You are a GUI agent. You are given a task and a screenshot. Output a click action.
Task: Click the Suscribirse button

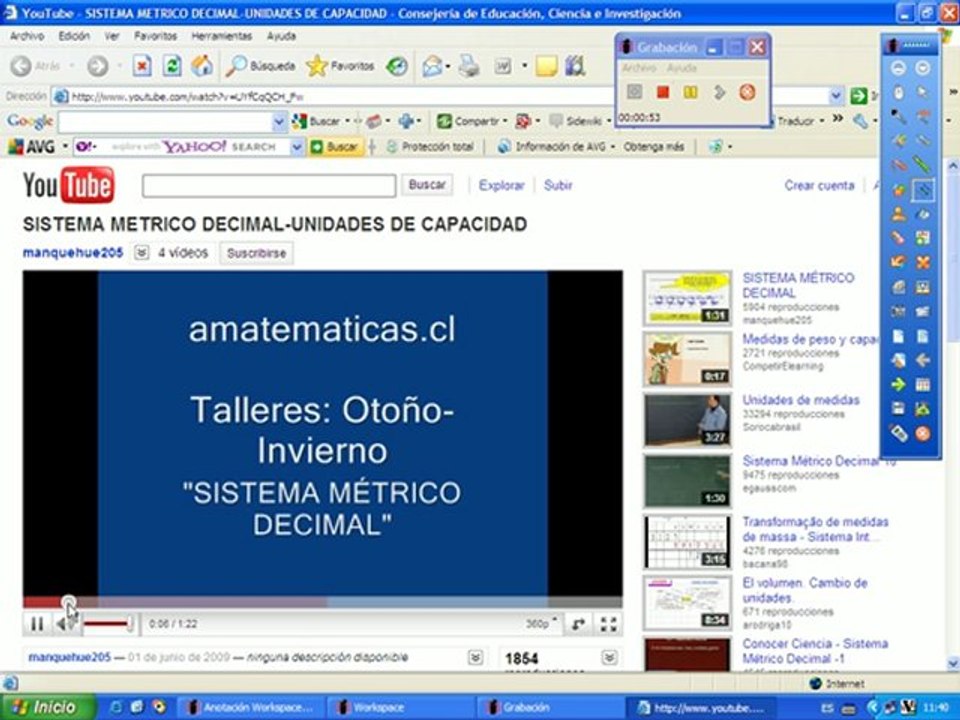pos(256,253)
